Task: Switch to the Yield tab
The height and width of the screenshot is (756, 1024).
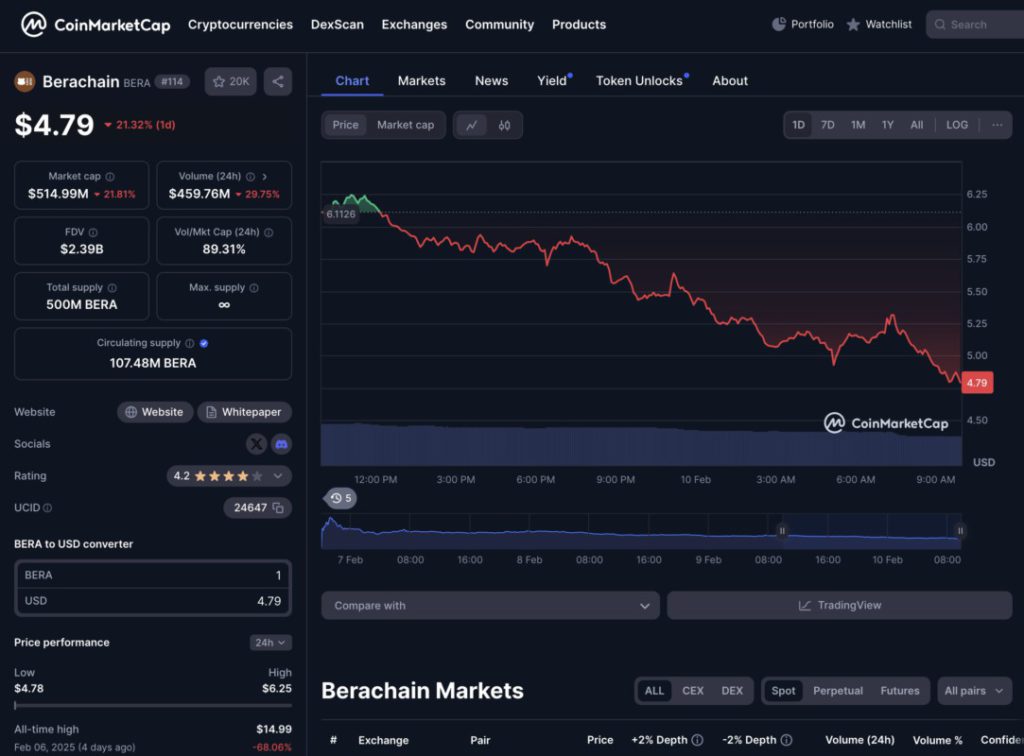Action: pos(552,81)
